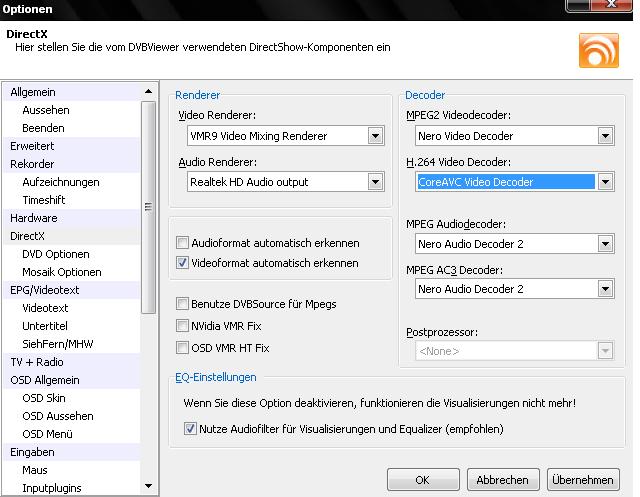
Task: Click the OK button
Action: (x=423, y=480)
